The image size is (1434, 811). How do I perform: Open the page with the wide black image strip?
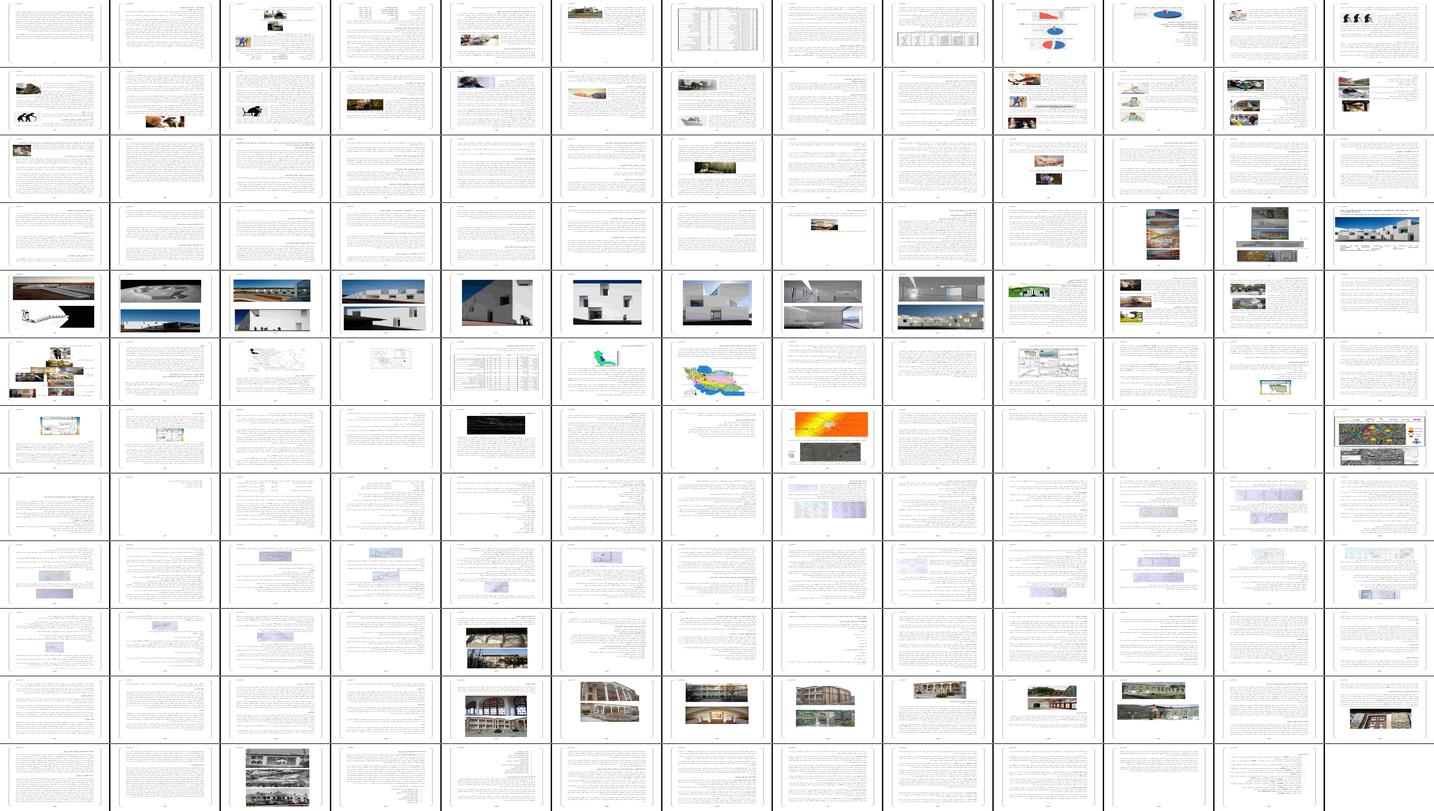[x=495, y=438]
